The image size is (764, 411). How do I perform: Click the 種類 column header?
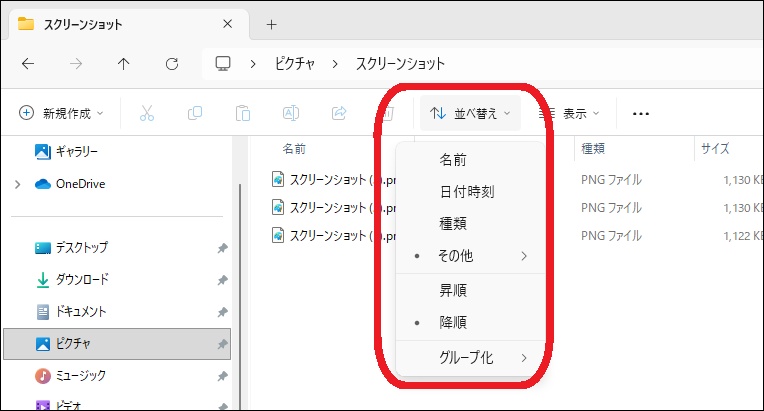[593, 149]
